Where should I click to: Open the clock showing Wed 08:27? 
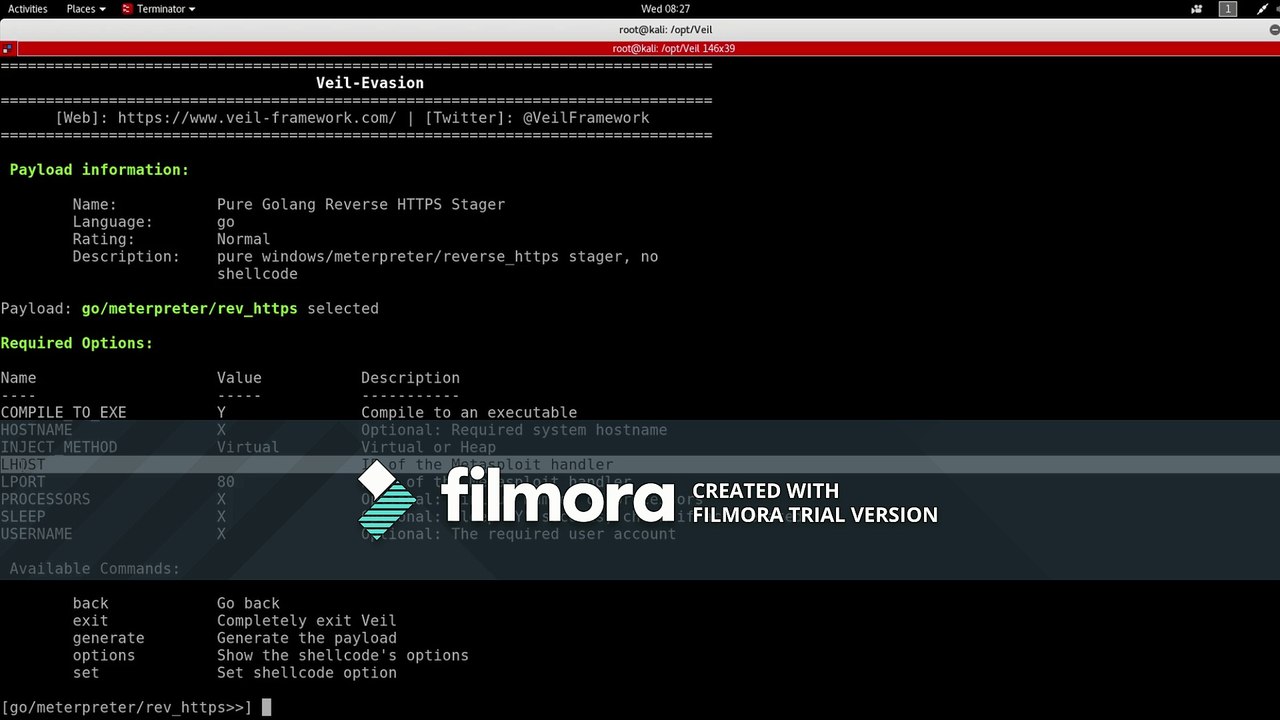pos(665,9)
